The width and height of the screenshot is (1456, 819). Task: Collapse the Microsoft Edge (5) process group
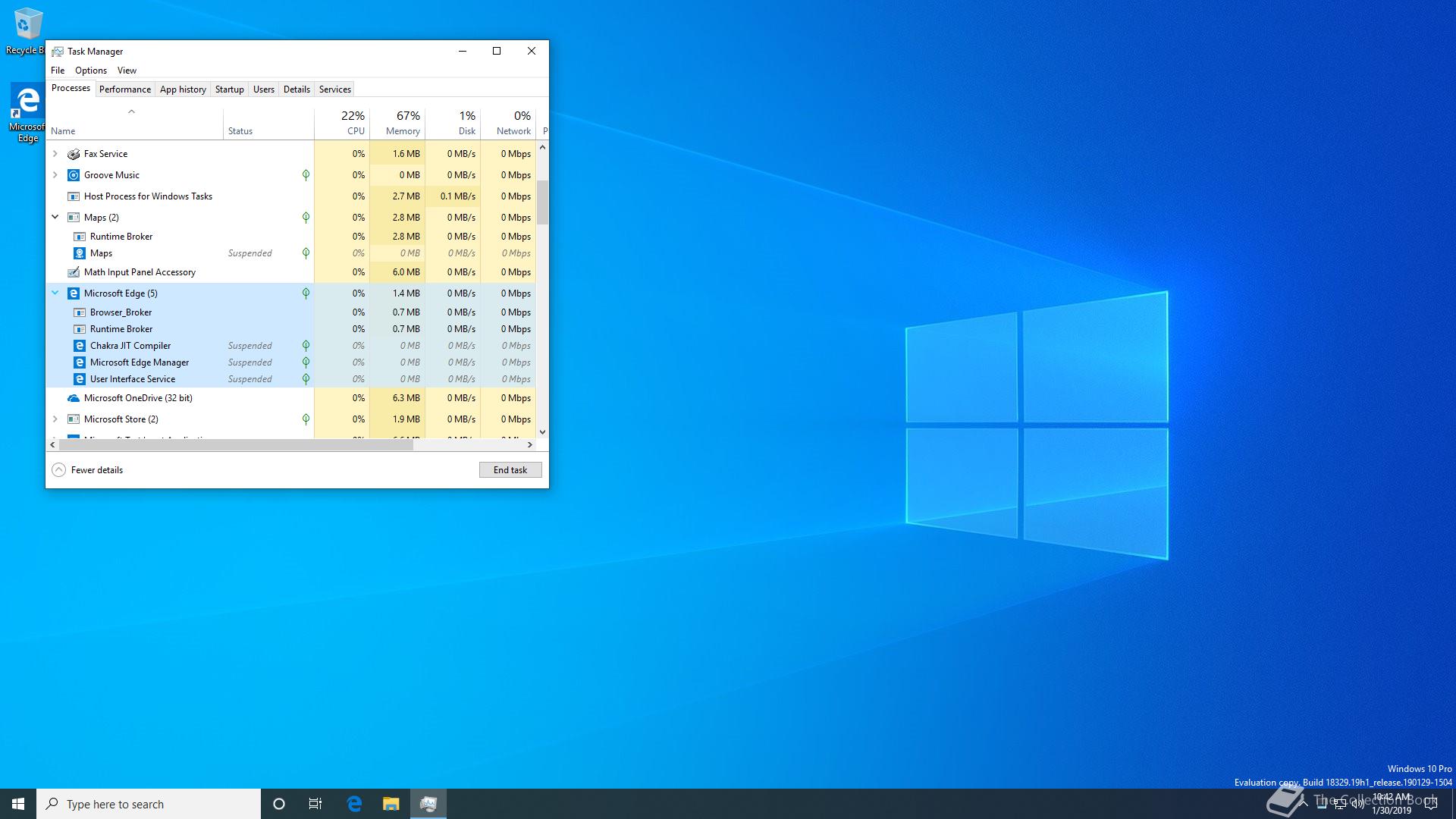click(x=55, y=293)
